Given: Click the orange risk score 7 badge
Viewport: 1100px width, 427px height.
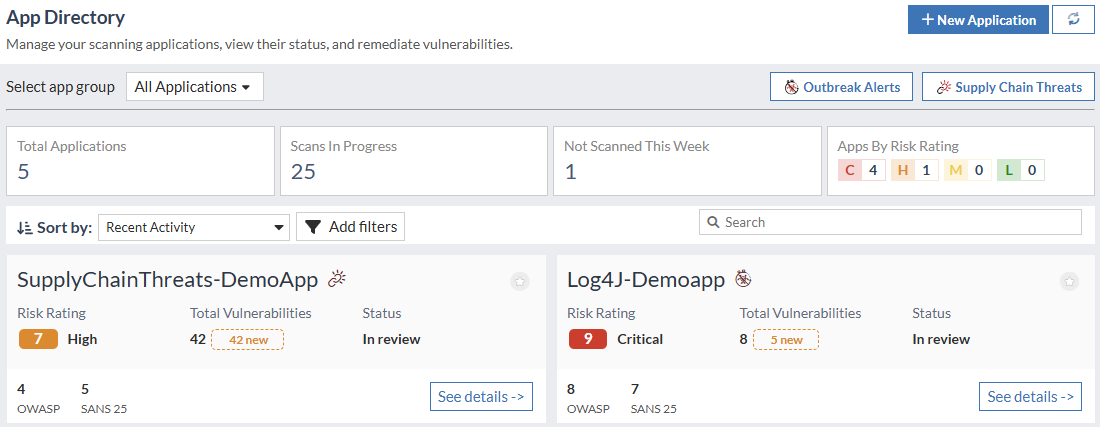Looking at the screenshot, I should coord(38,339).
